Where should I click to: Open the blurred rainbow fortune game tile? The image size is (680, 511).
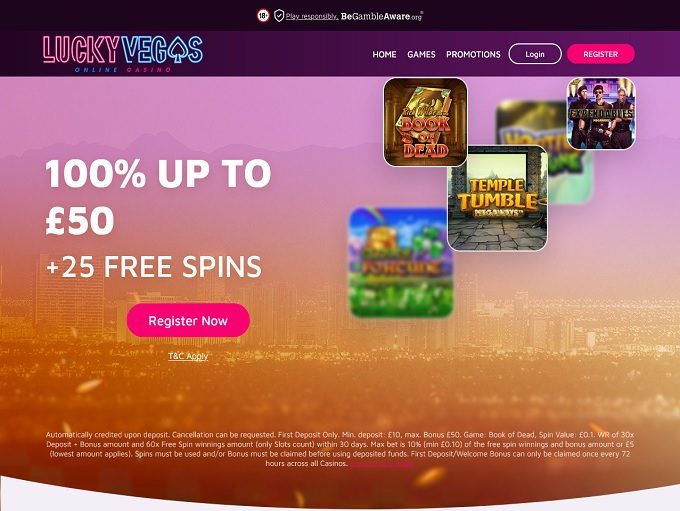[x=402, y=262]
